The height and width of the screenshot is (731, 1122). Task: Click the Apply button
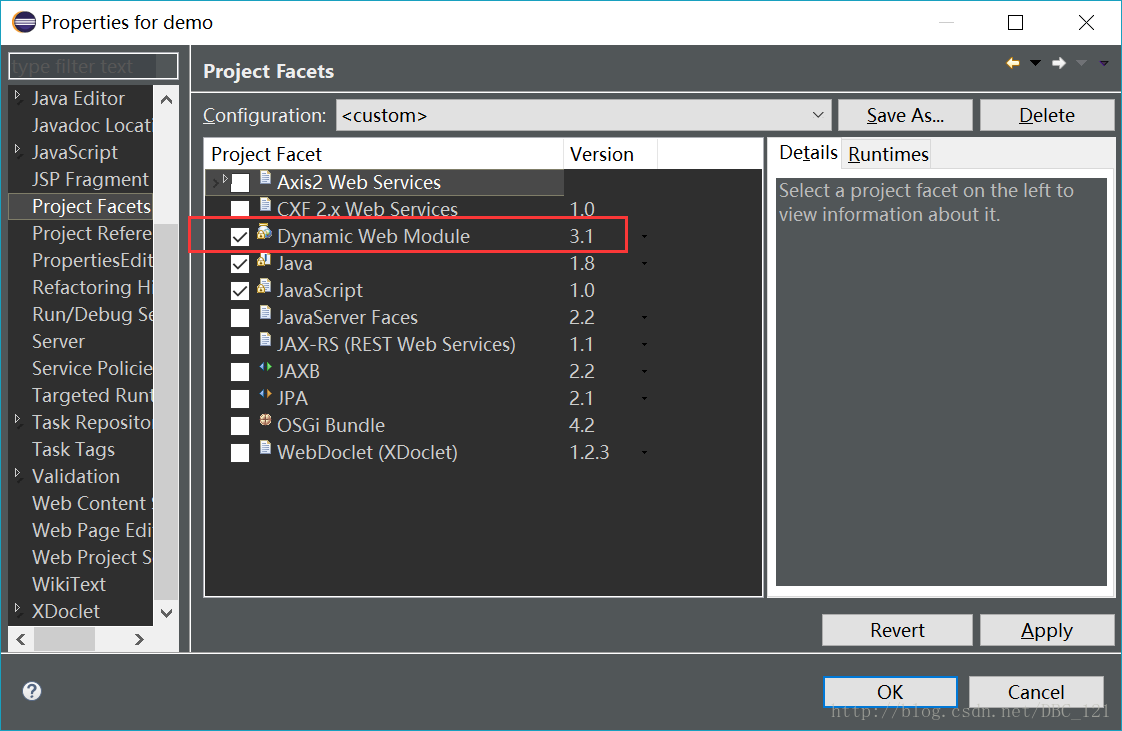1046,630
